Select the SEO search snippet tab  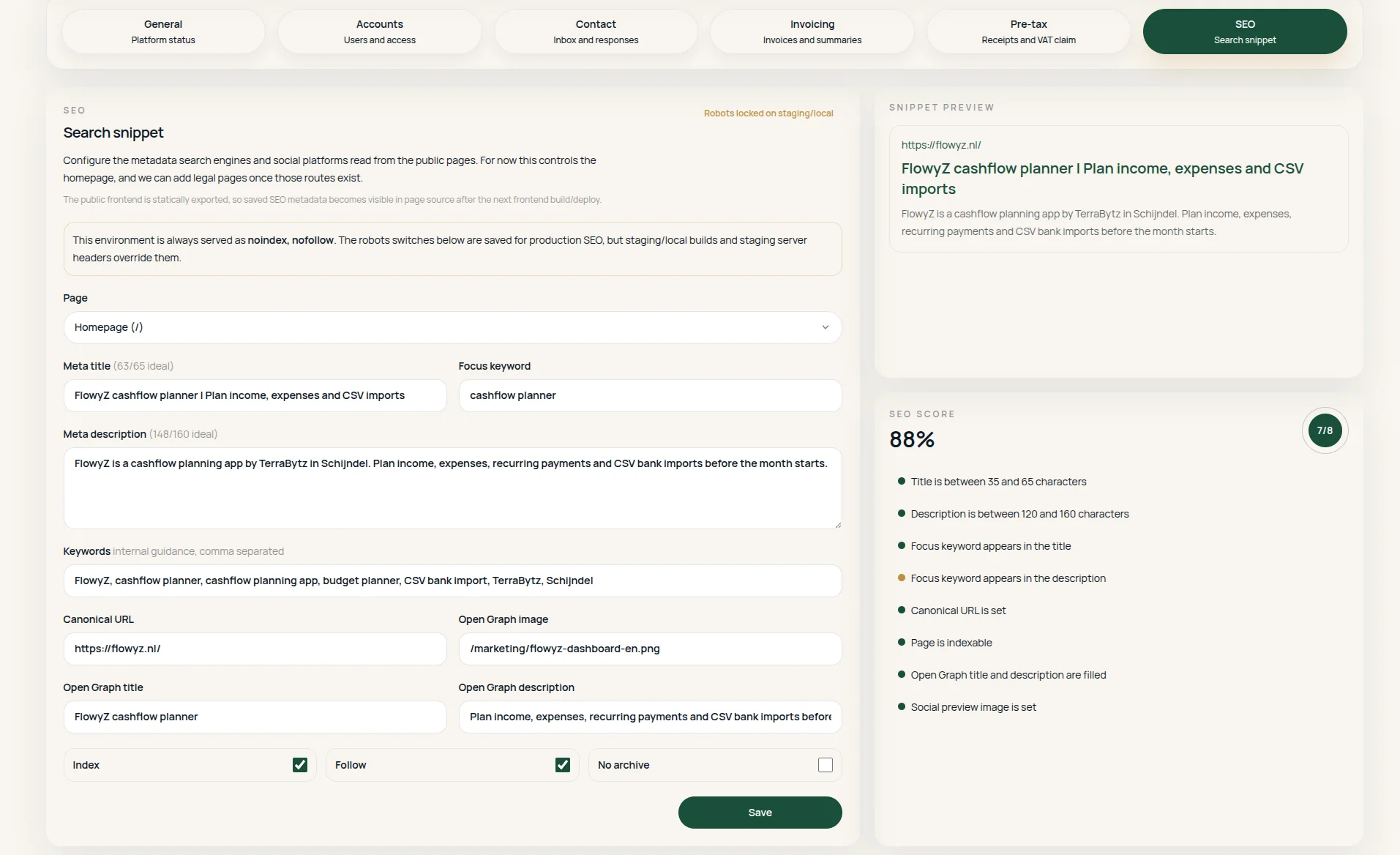point(1245,31)
